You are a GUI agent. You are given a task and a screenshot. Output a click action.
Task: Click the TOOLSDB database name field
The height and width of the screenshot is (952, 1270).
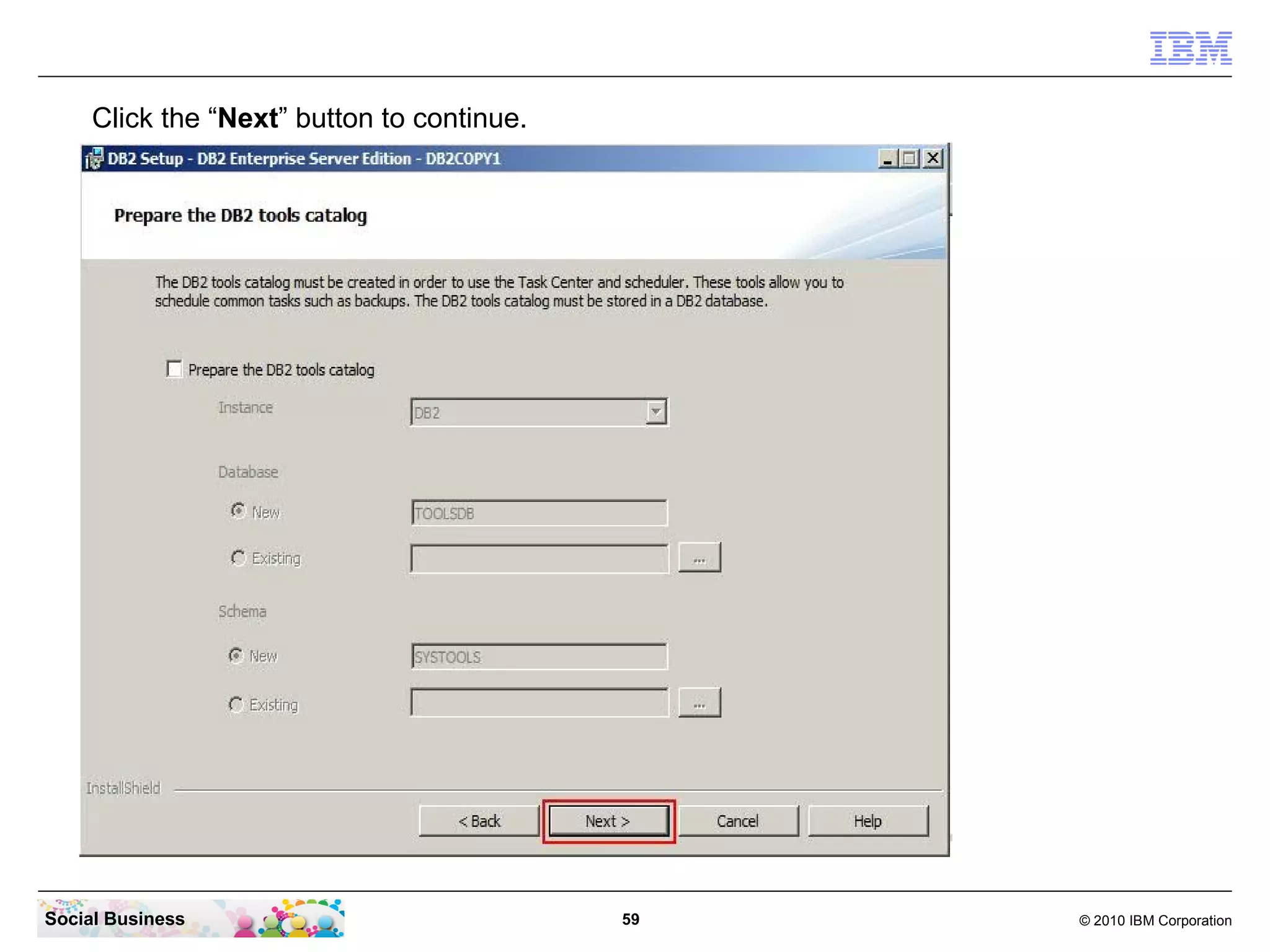point(539,513)
